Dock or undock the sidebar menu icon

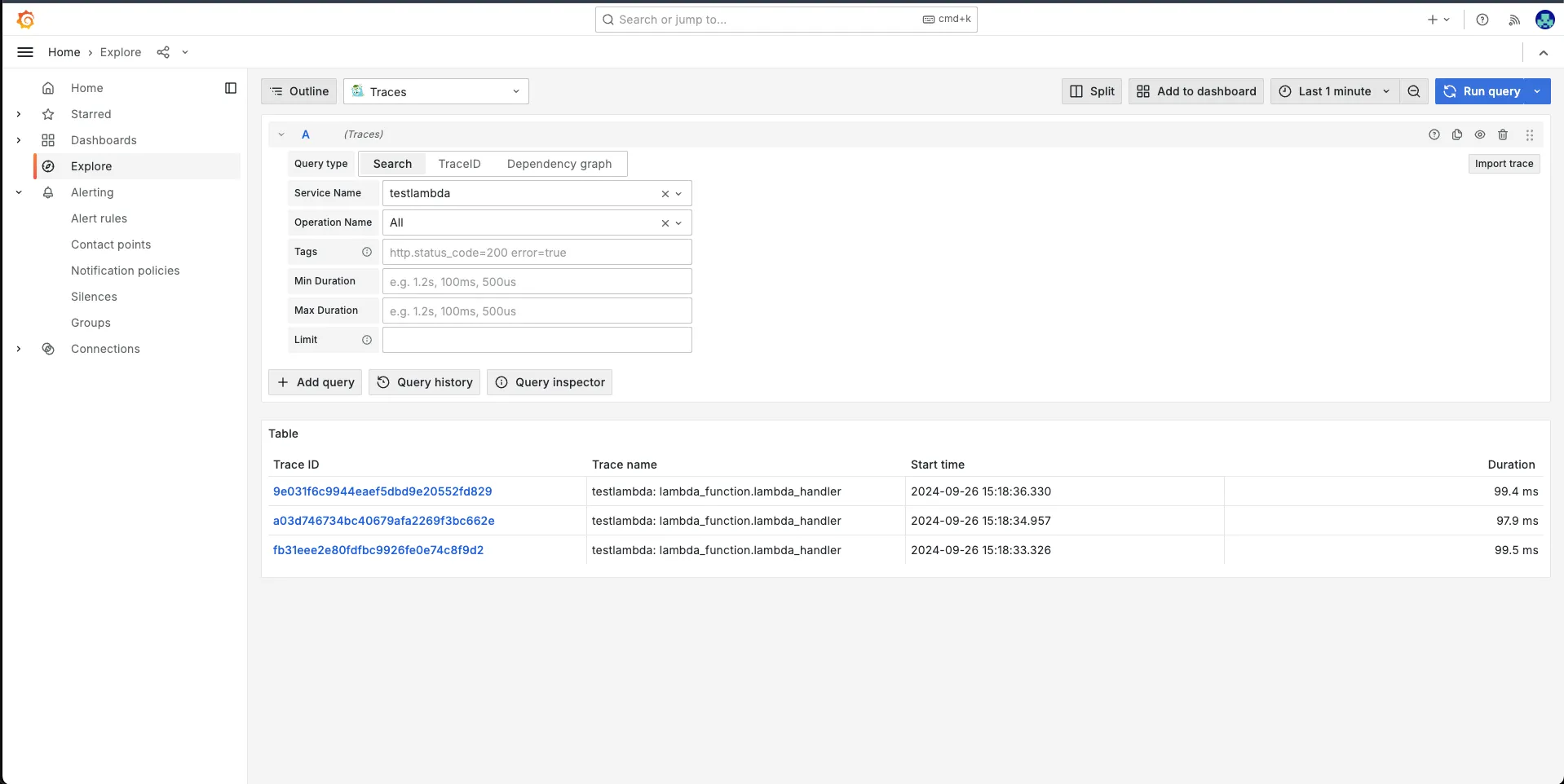pos(231,88)
